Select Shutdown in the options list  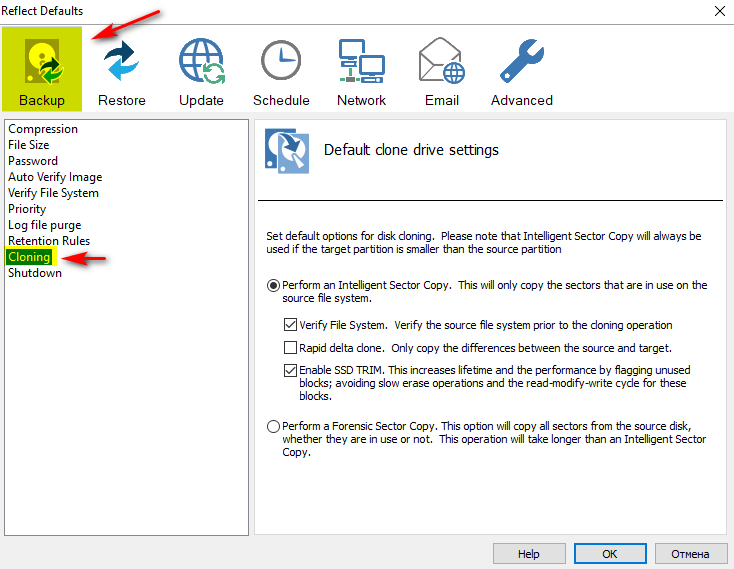click(x=35, y=273)
